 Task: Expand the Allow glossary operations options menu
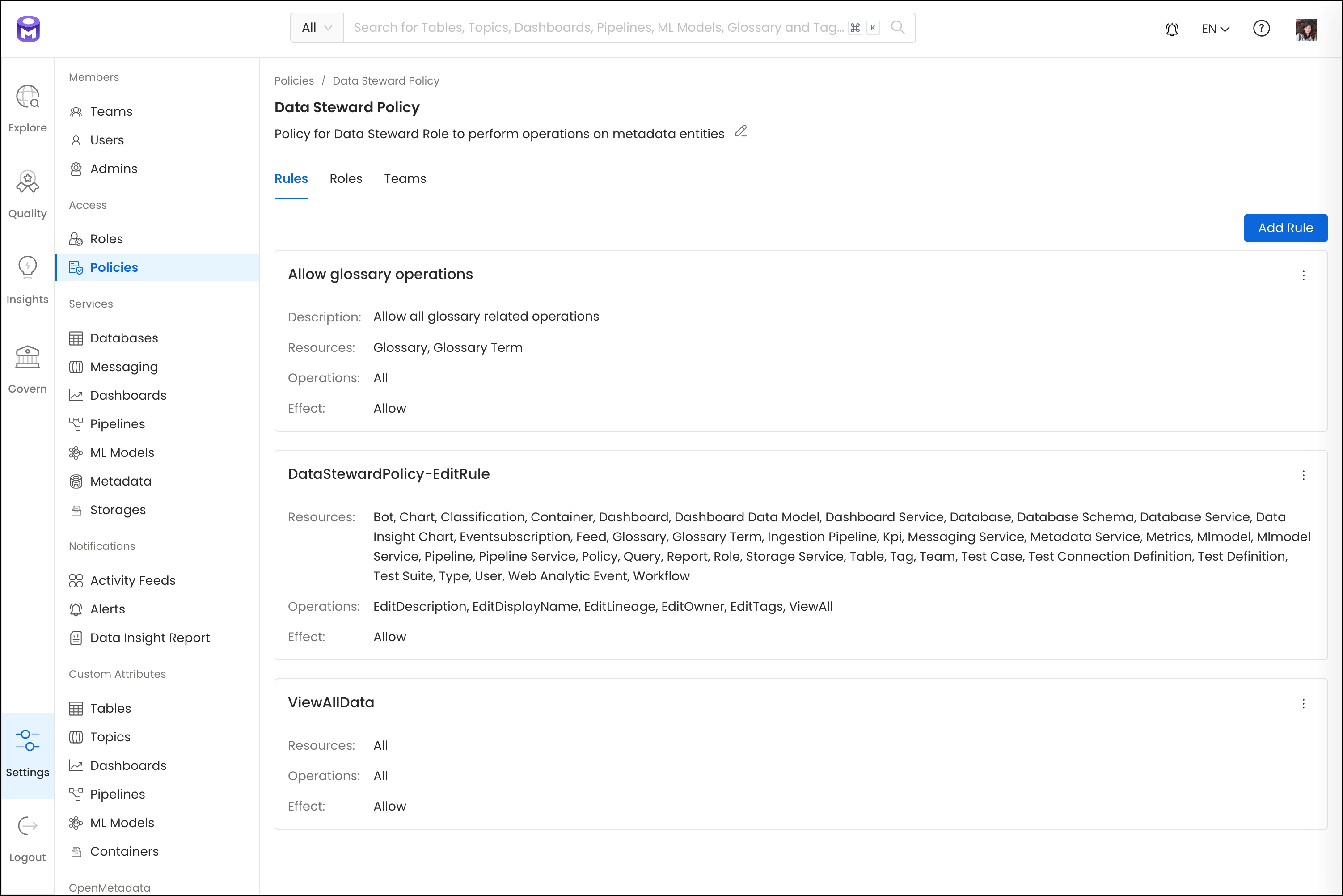point(1303,275)
